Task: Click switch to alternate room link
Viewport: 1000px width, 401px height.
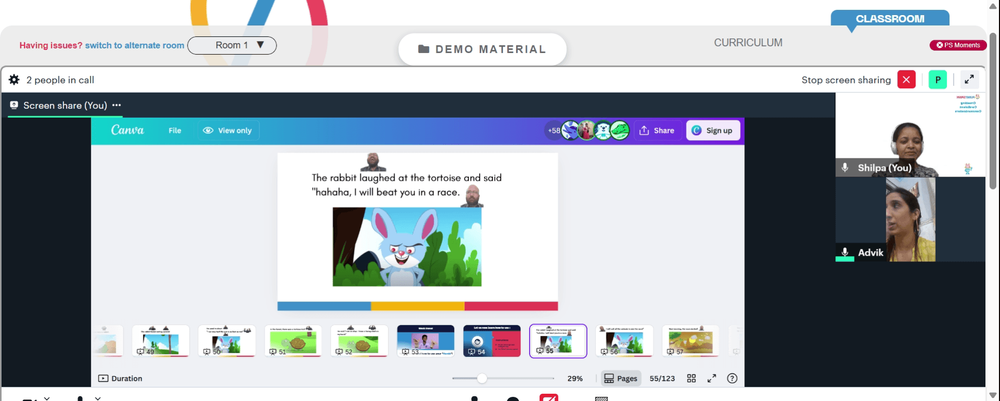Action: pyautogui.click(x=135, y=45)
